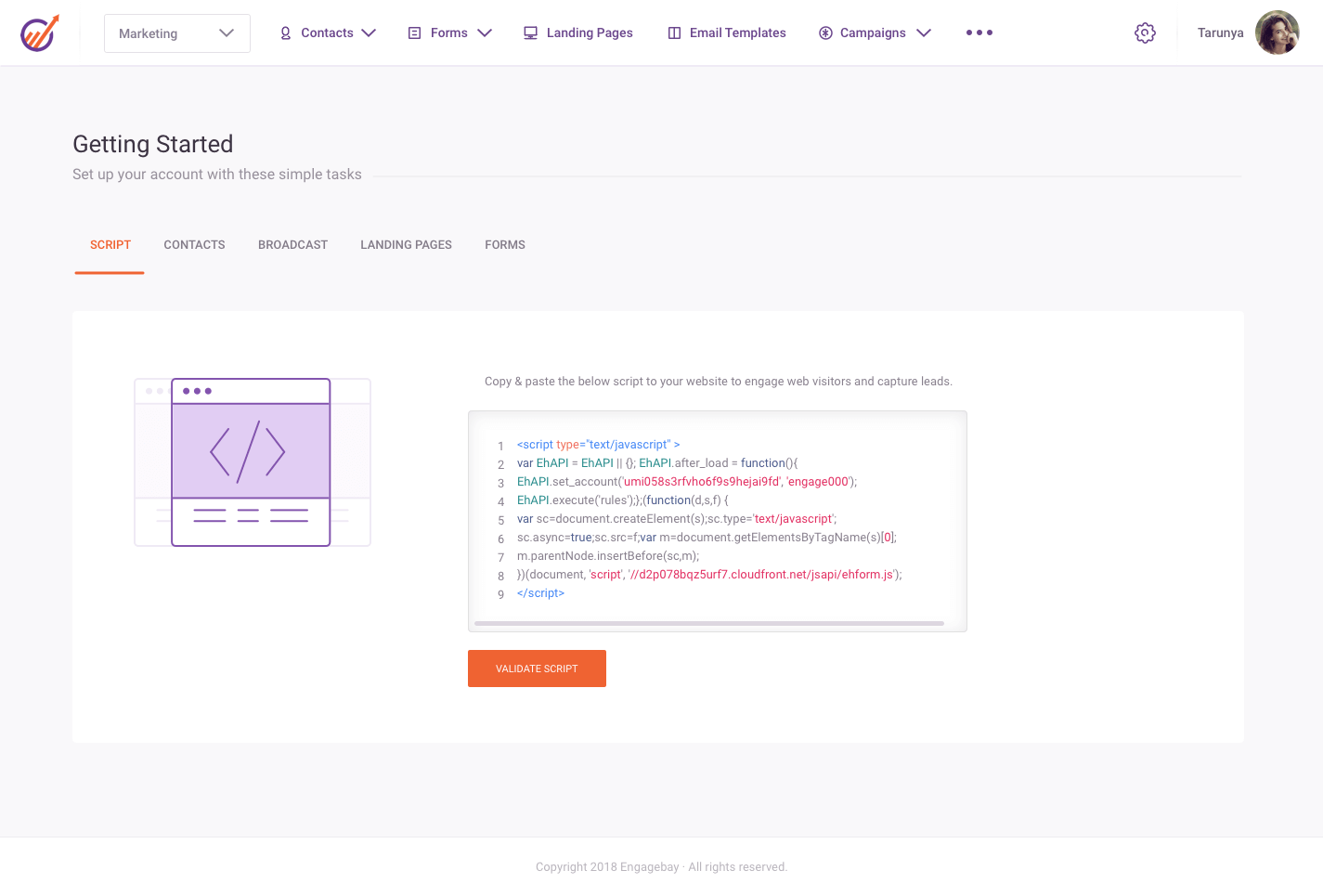This screenshot has width=1323, height=896.
Task: Click the 'Copy & paste the below script' instruction
Action: tap(719, 382)
